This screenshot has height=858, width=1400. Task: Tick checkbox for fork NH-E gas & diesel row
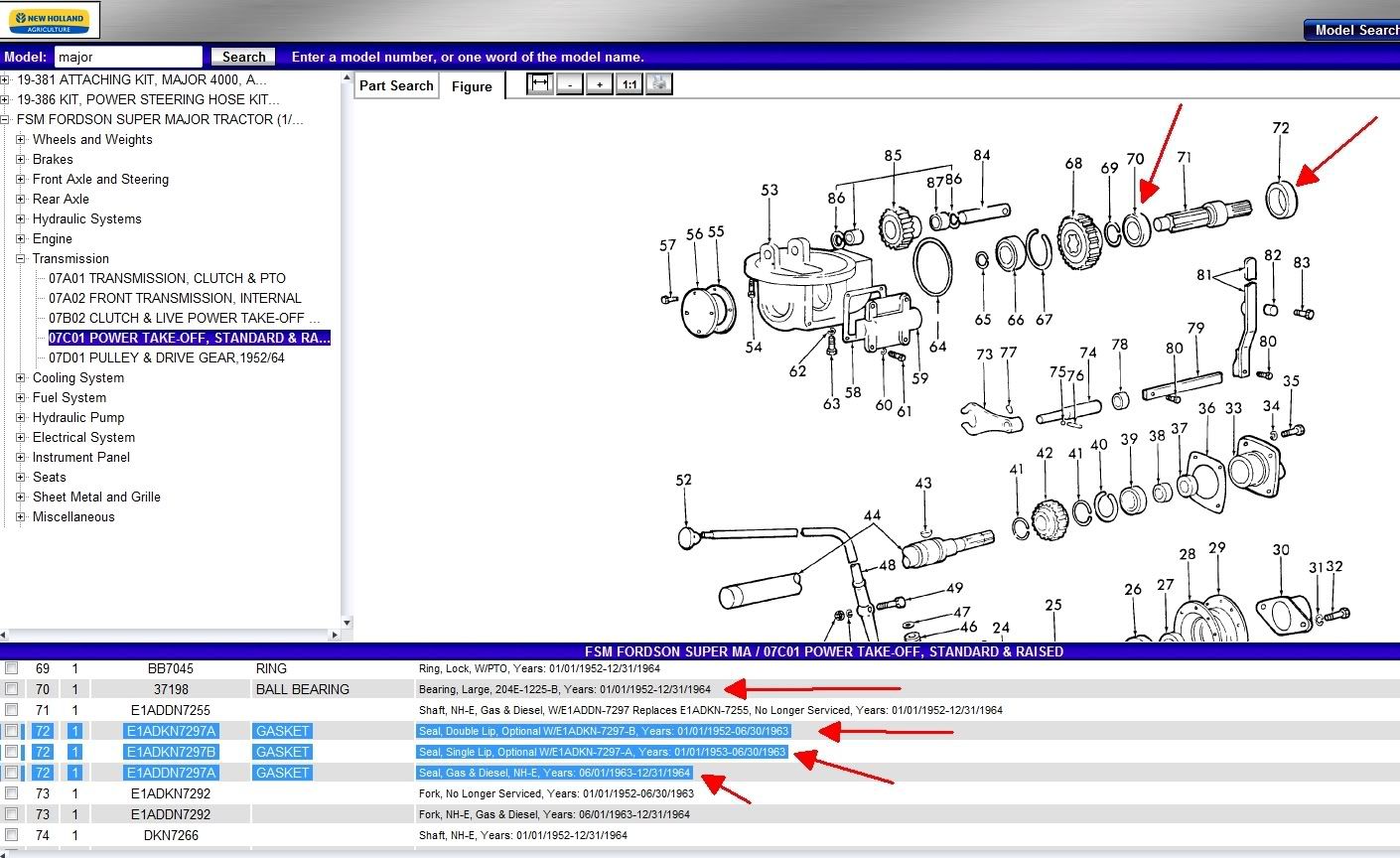[x=11, y=814]
